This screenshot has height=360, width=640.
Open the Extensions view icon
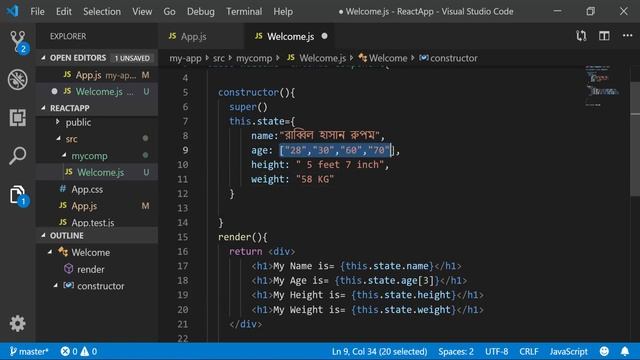point(18,118)
